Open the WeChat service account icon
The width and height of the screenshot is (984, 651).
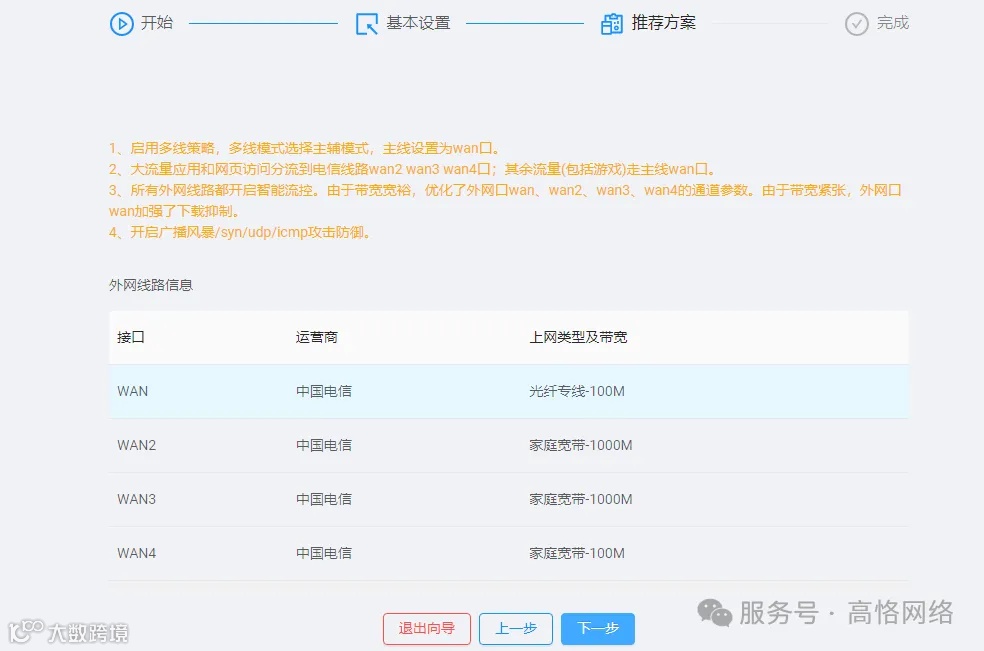pyautogui.click(x=712, y=611)
